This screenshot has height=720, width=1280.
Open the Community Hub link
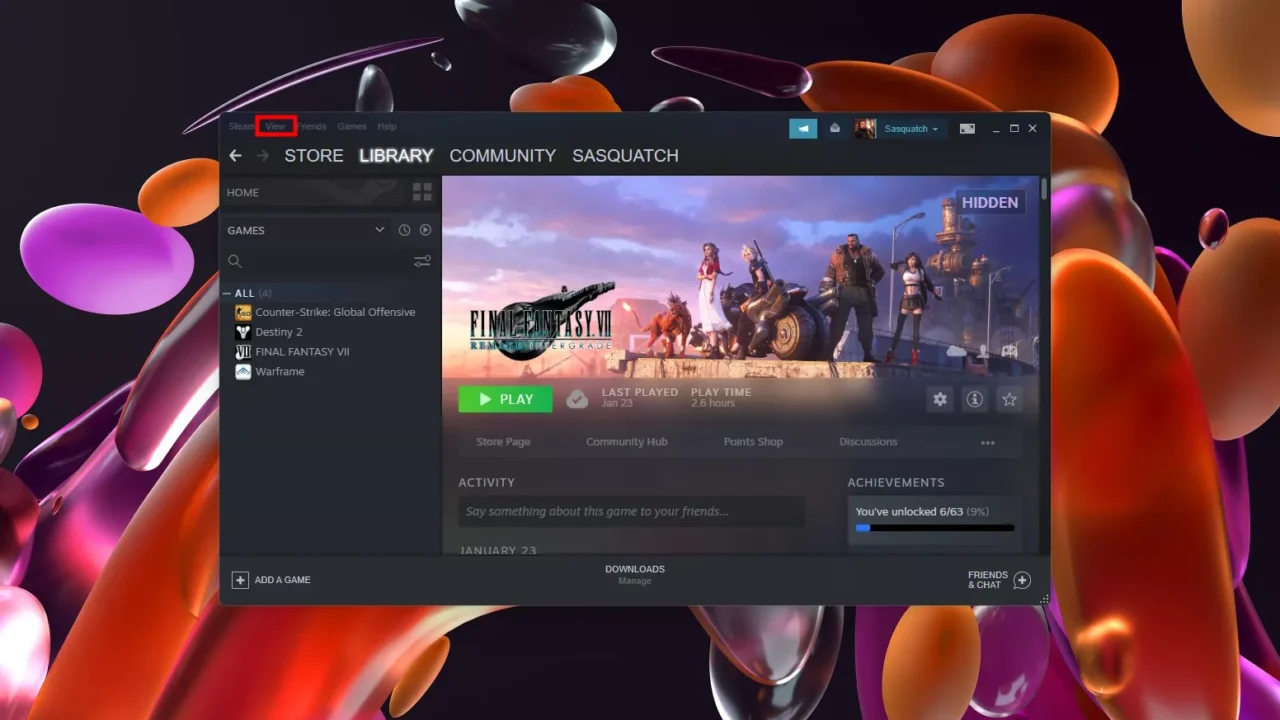point(627,442)
